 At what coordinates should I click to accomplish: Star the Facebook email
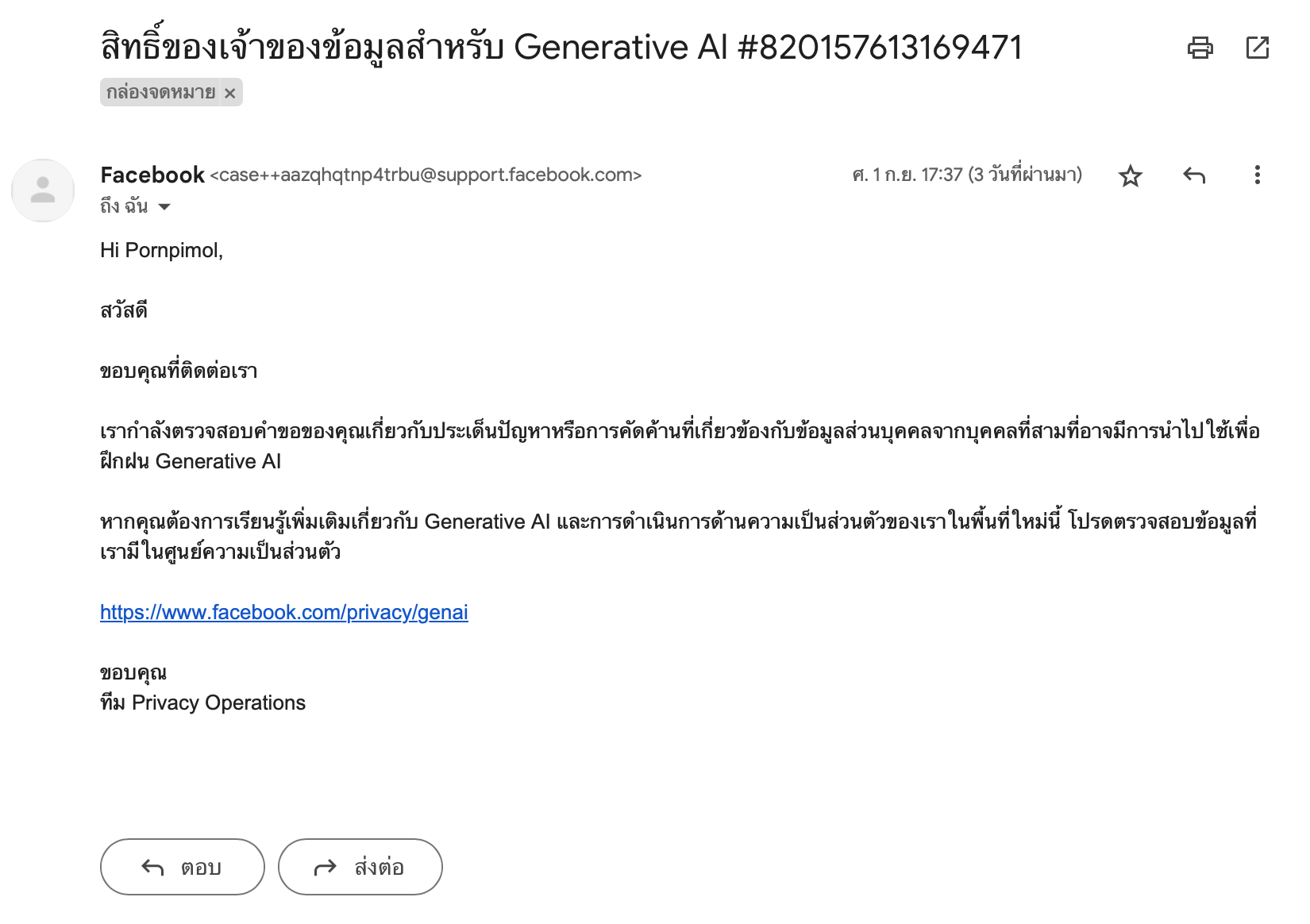pos(1130,175)
